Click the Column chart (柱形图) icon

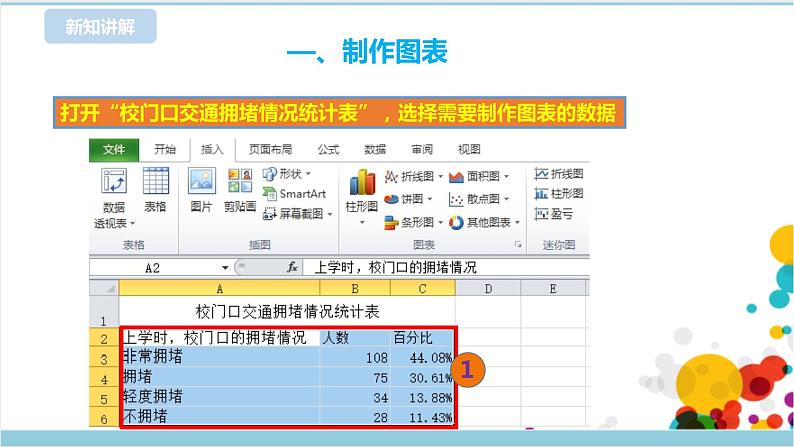pos(363,182)
